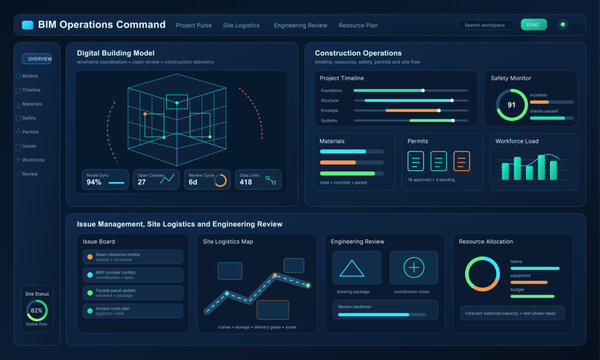Click the wireframe building model cube
Viewport: 600px width, 360px height.
[177, 119]
